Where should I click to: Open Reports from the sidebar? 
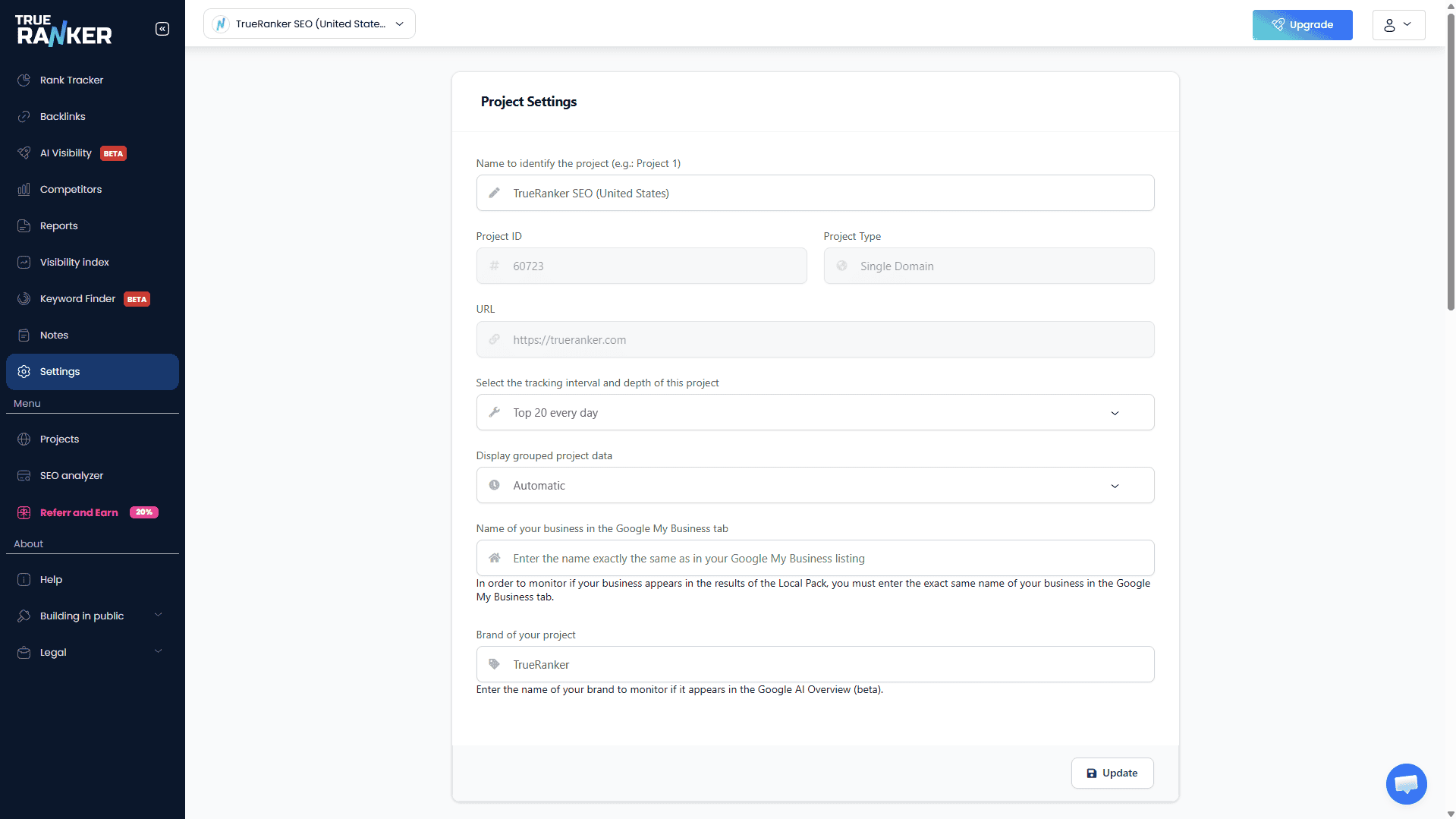pos(59,226)
